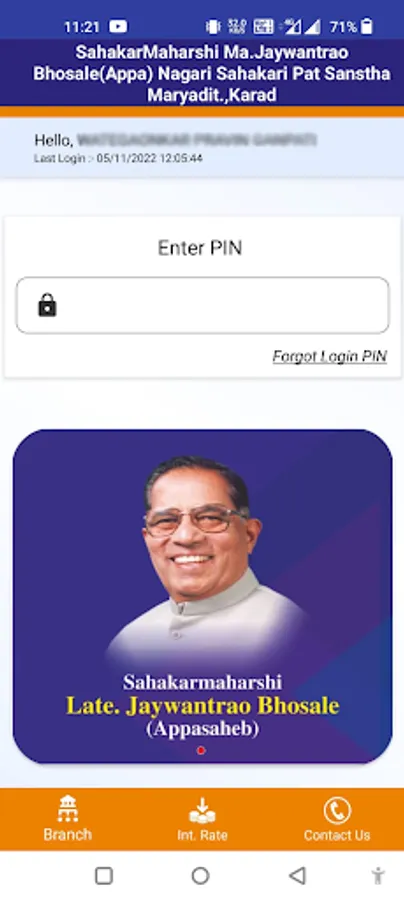Image resolution: width=404 pixels, height=900 pixels.
Task: Tap the YouTube icon in status bar
Action: 118,26
